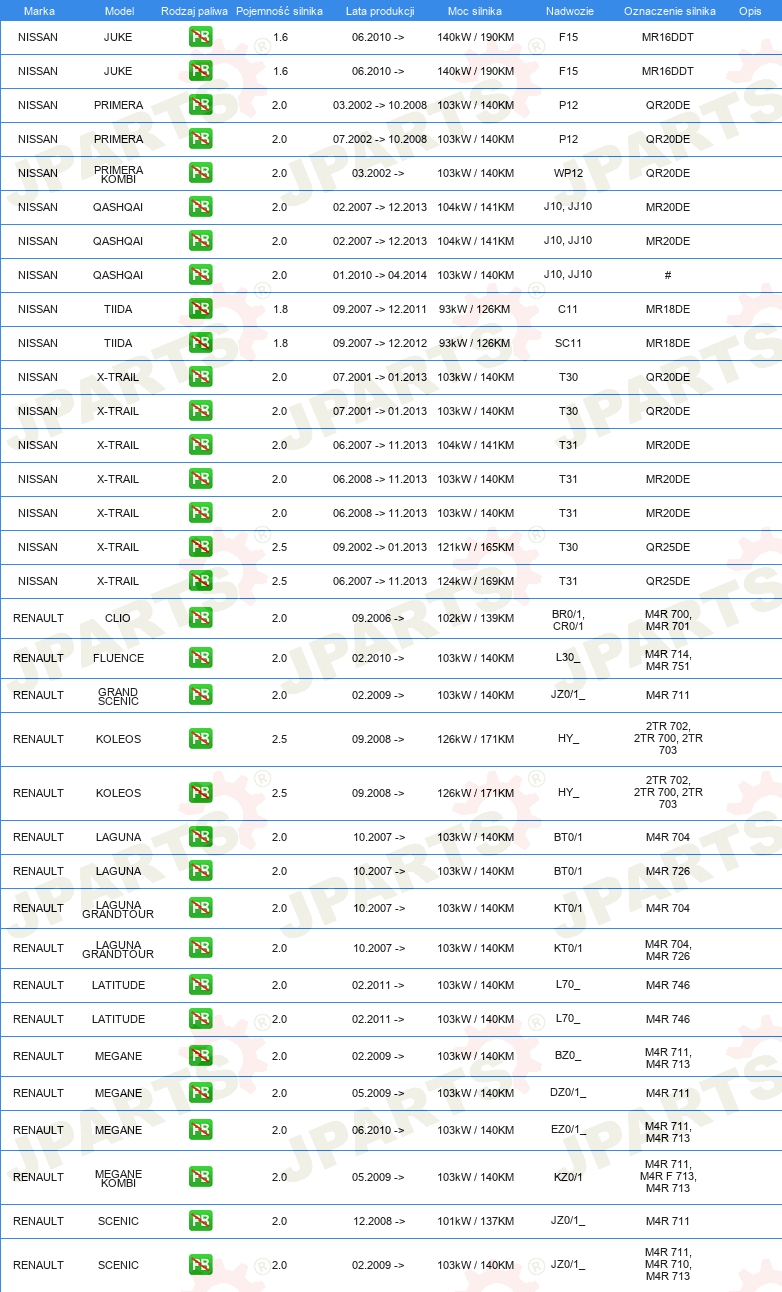782x1292 pixels.
Task: Click the PRIMERA KOMBI model cell
Action: (x=119, y=174)
